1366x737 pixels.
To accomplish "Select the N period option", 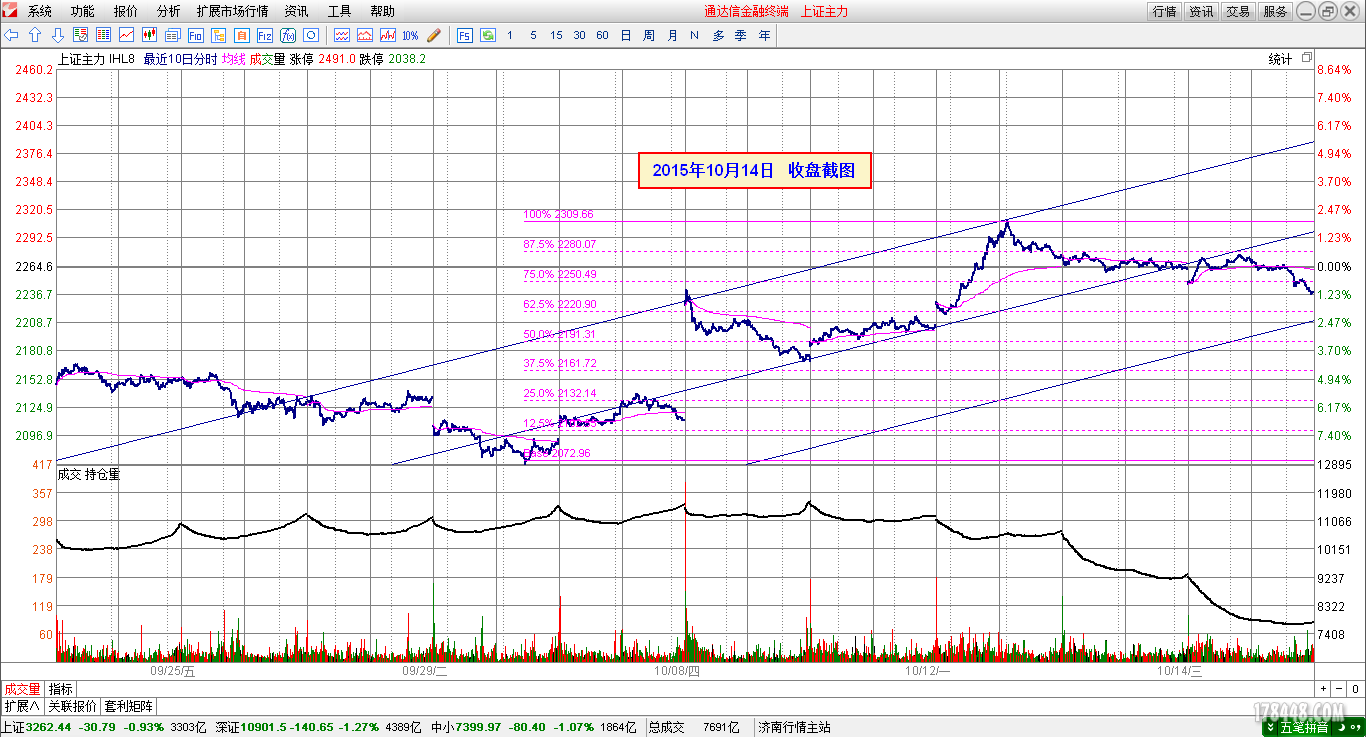I will (694, 35).
